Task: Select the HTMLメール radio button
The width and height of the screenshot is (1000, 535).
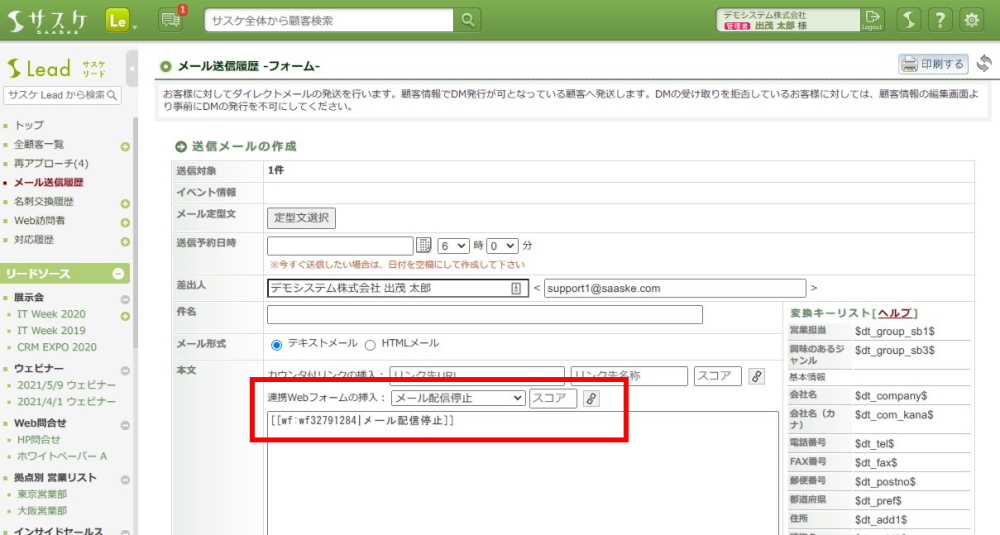Action: 370,344
